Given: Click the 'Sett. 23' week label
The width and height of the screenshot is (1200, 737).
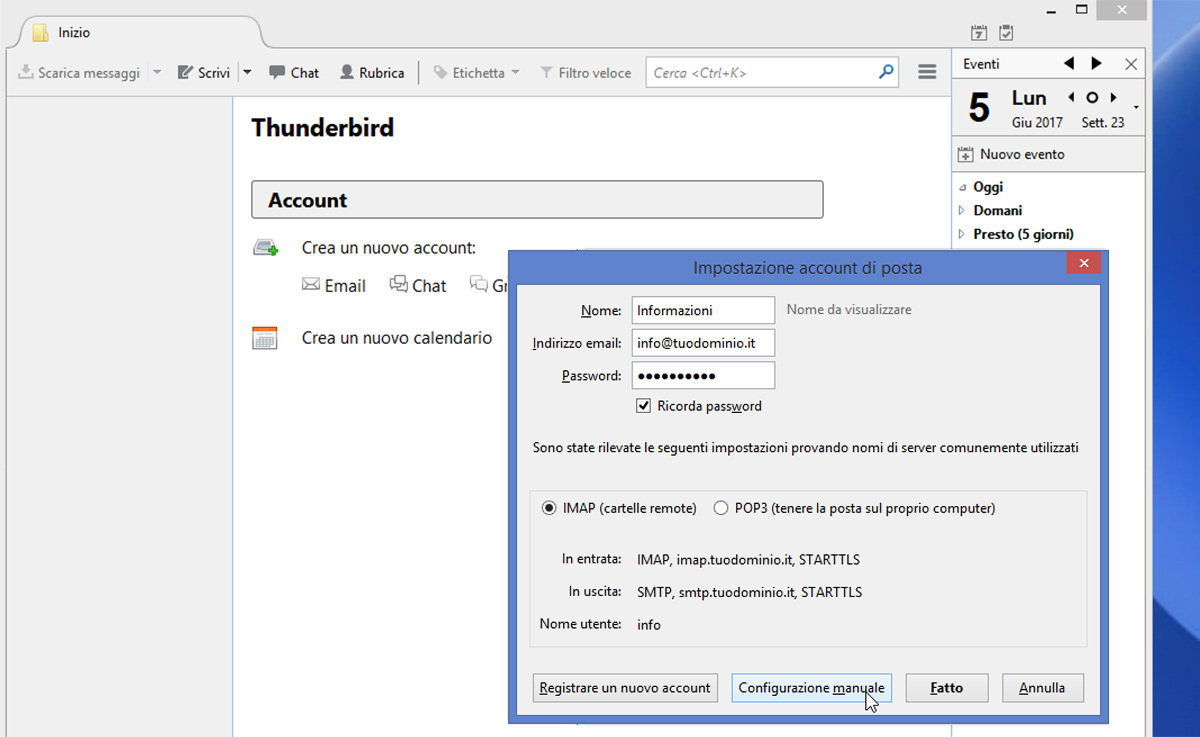Looking at the screenshot, I should click(x=1103, y=123).
